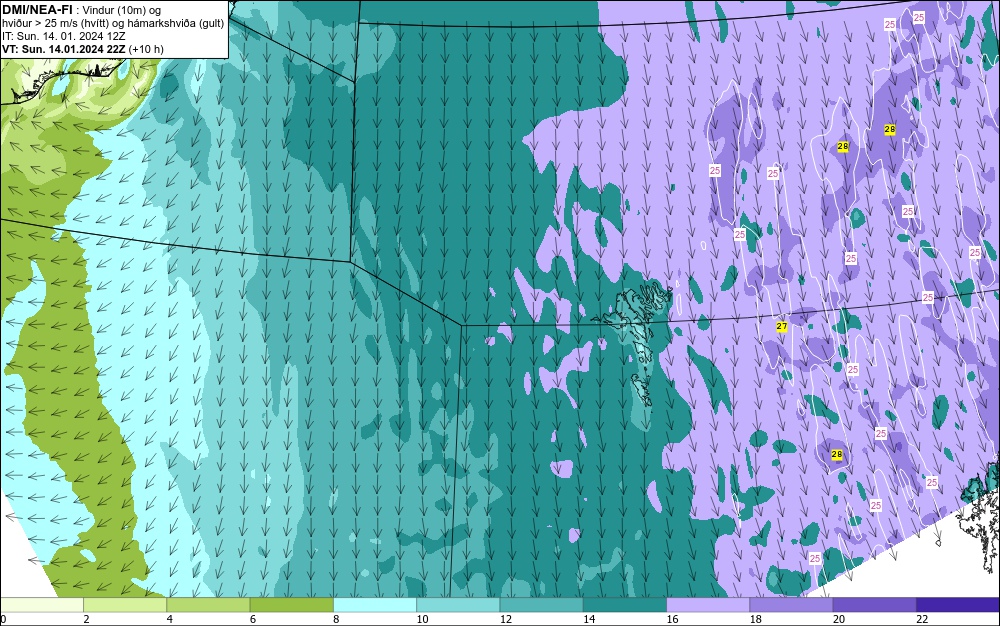
Task: Click the 4–6 m/s green legend swatch
Action: pos(209,605)
